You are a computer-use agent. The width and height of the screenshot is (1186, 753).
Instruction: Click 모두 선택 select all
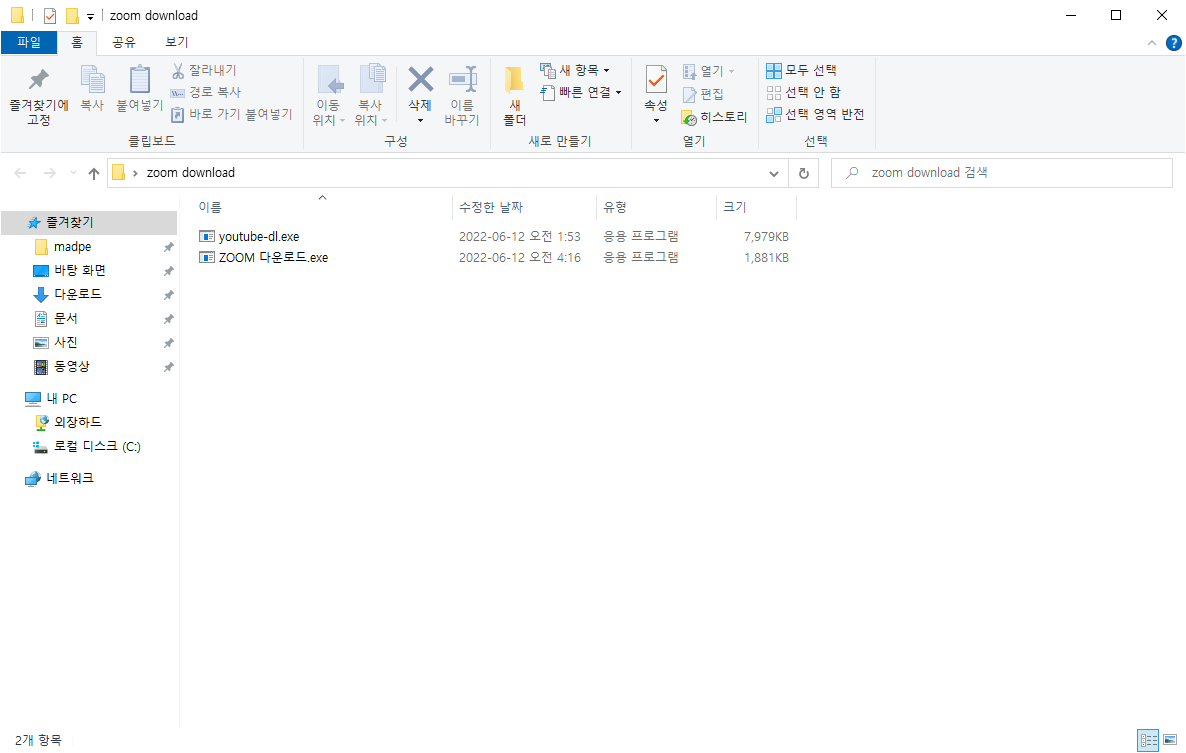tap(802, 70)
